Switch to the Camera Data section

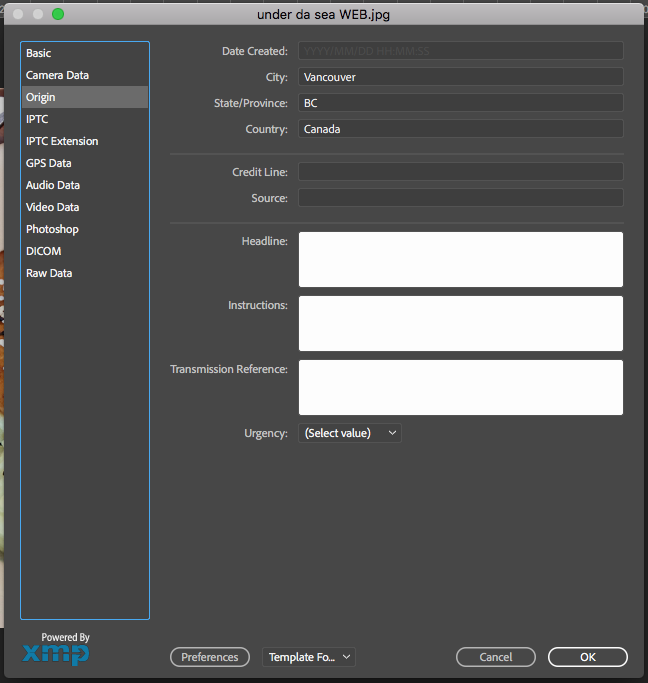[x=57, y=75]
